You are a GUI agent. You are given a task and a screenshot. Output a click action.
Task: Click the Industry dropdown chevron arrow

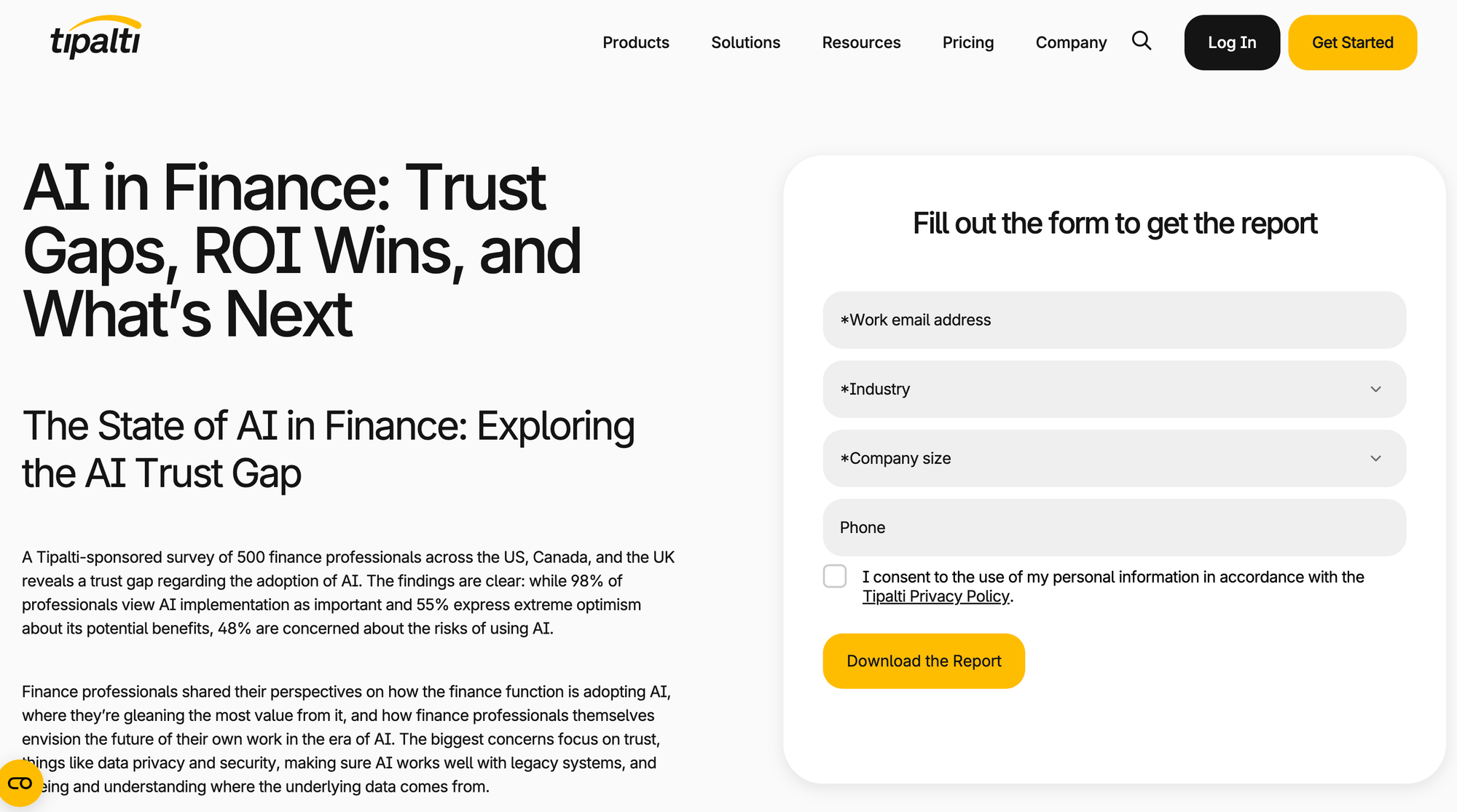point(1375,390)
